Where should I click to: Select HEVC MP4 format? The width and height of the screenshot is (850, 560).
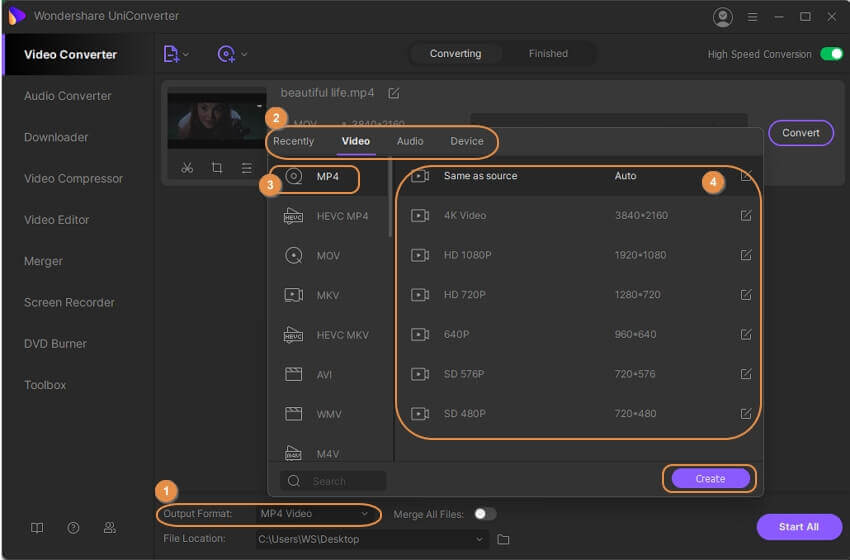(329, 216)
